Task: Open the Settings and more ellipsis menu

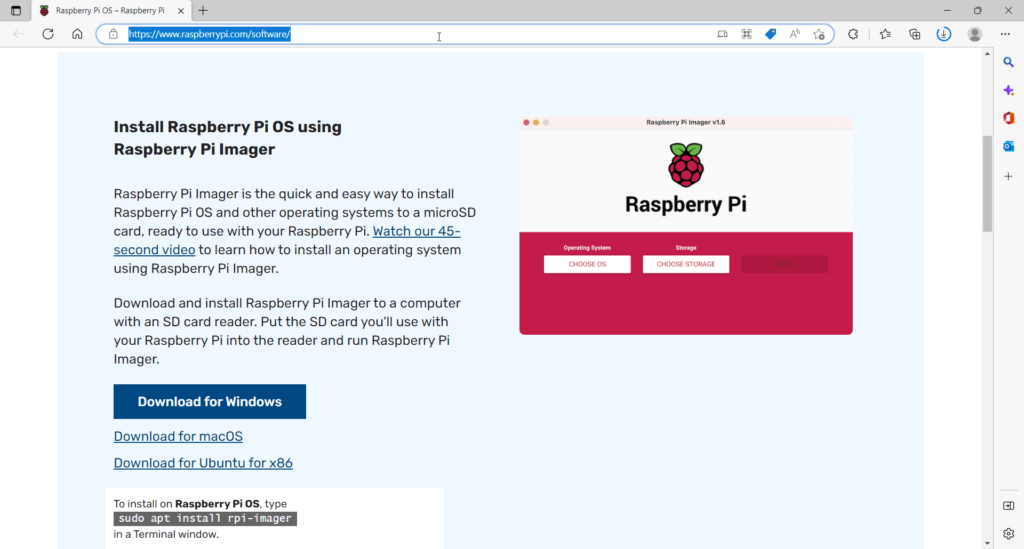Action: click(1005, 34)
